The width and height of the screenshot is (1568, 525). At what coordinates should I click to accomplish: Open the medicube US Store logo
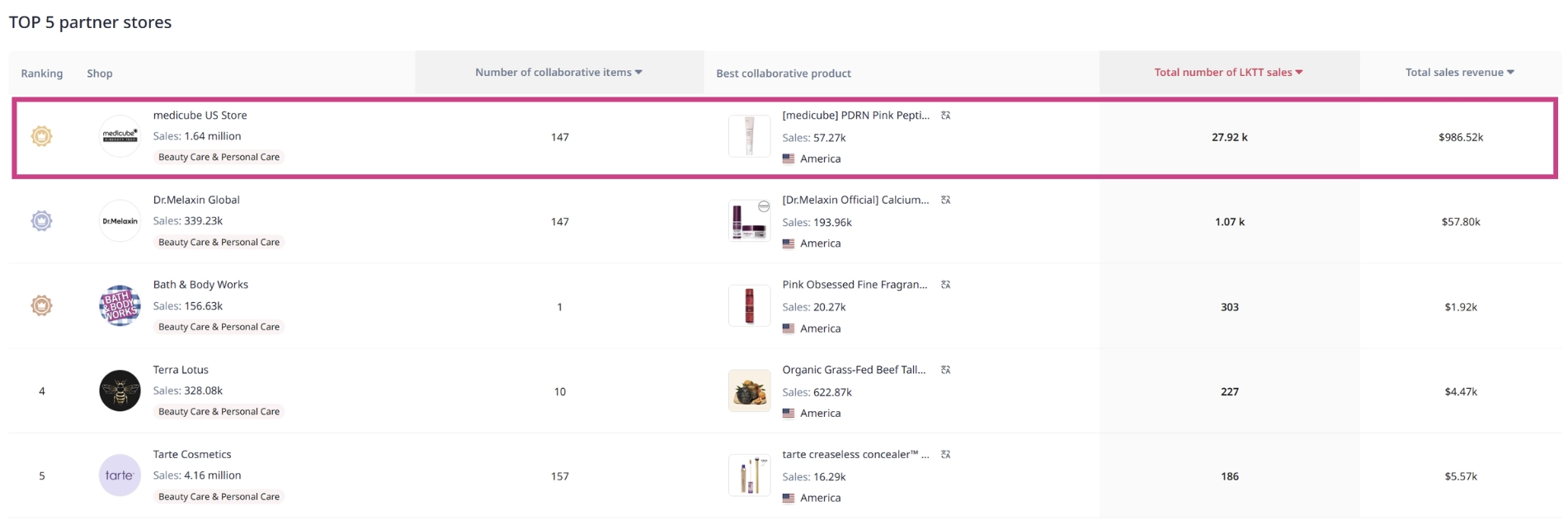(120, 136)
